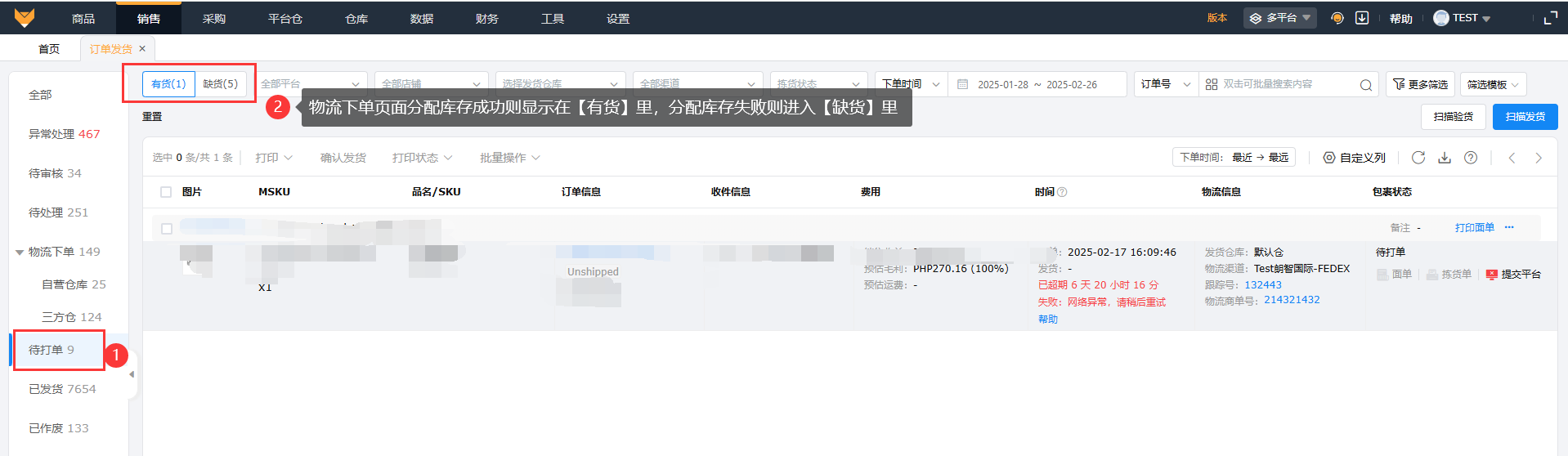The width and height of the screenshot is (1568, 456).
Task: Go to next page arrow
Action: coord(1539,158)
